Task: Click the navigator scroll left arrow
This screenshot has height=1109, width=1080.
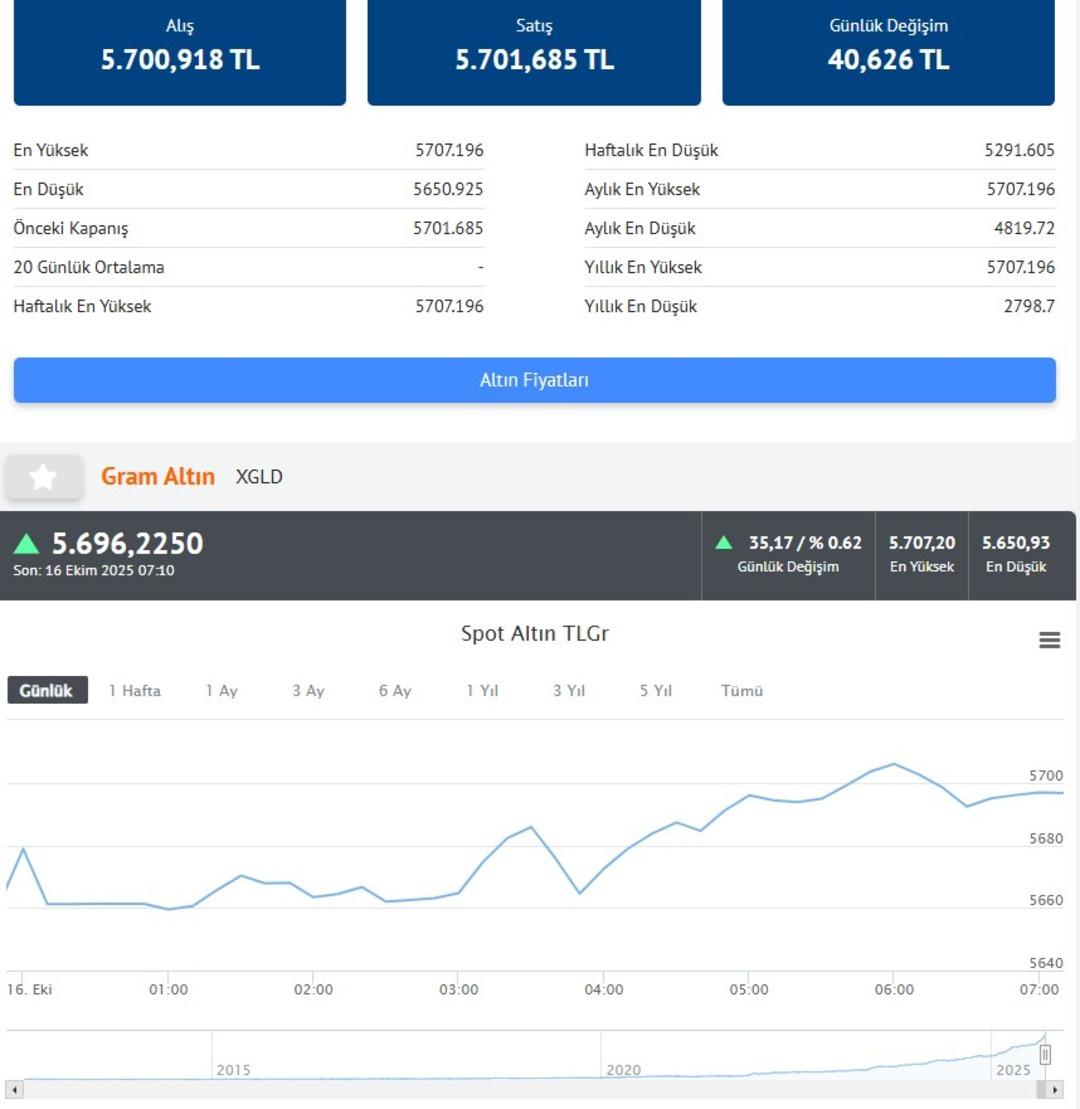Action: 14,1089
